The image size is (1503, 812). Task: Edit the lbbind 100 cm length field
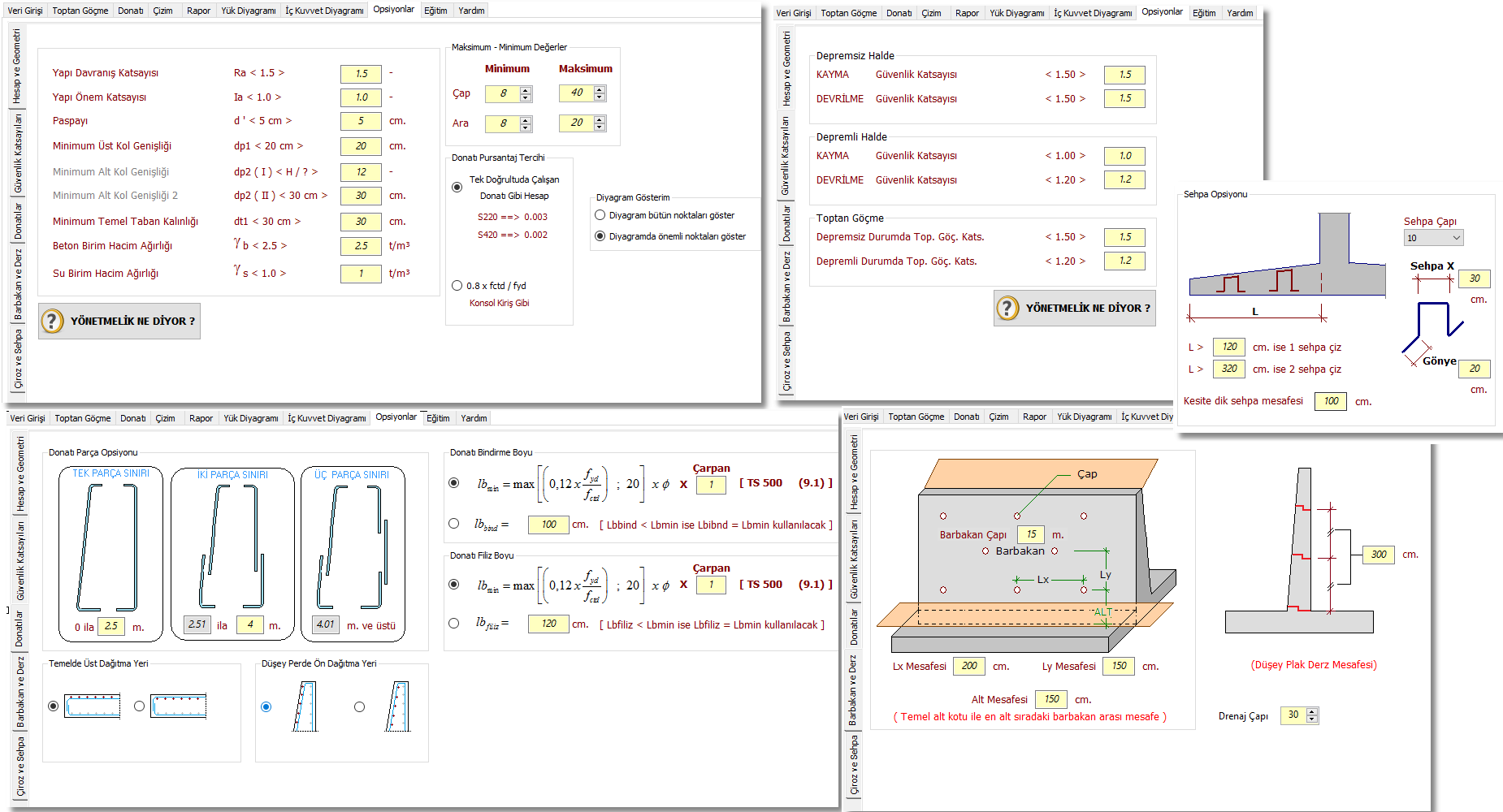(x=548, y=525)
